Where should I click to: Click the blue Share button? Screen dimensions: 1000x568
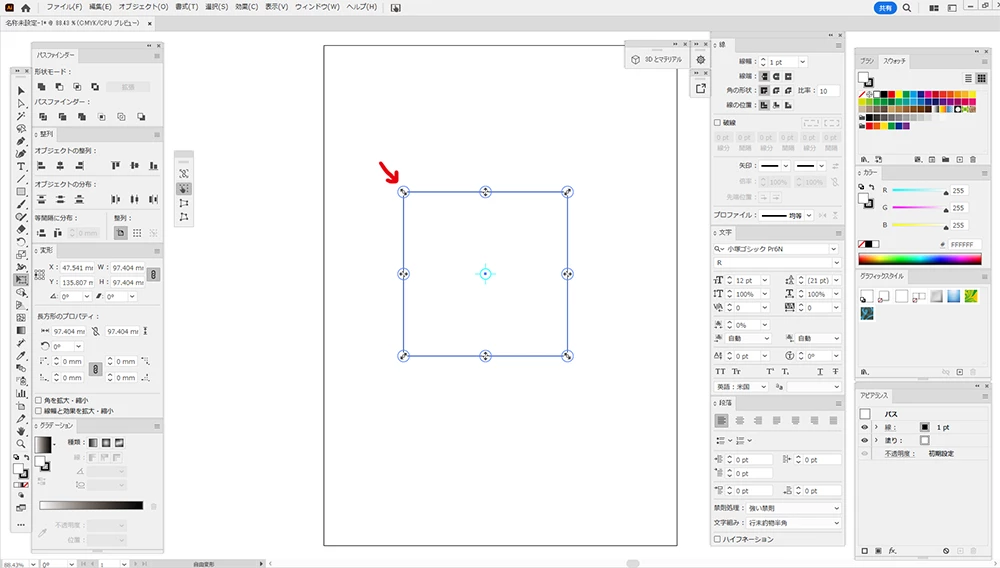(885, 8)
